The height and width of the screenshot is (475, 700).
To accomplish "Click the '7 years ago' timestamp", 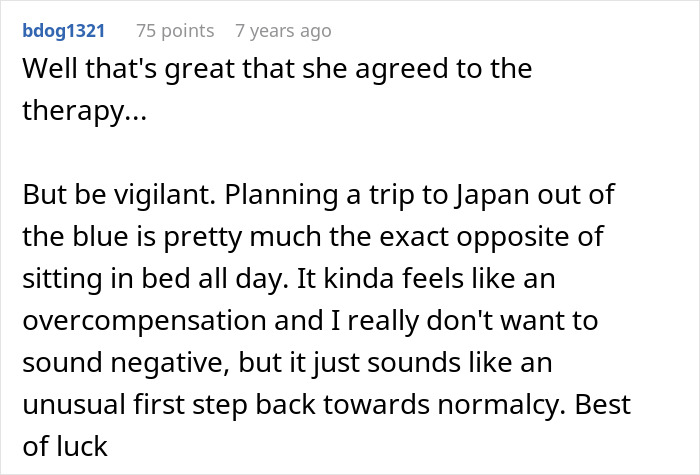I will pos(283,31).
